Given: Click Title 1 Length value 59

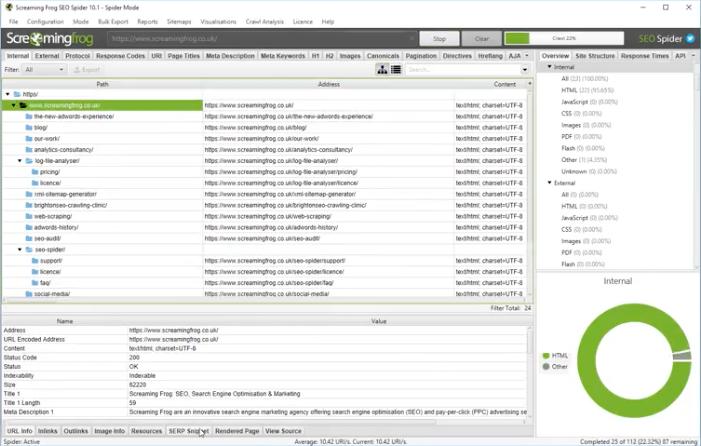Looking at the screenshot, I should point(132,403).
